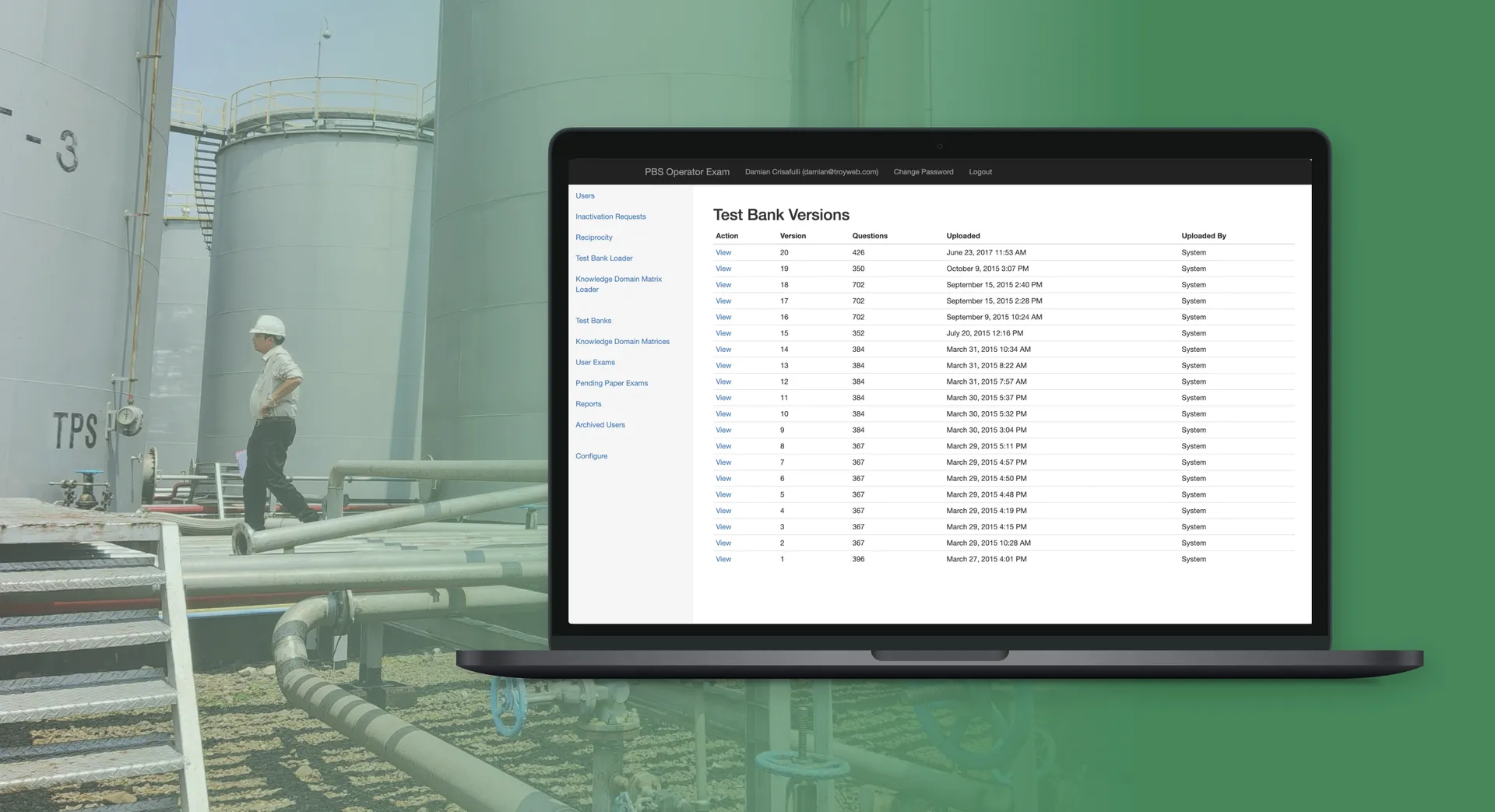This screenshot has height=812, width=1495.
Task: Open Knowledge Domain Matrices
Action: [x=622, y=342]
